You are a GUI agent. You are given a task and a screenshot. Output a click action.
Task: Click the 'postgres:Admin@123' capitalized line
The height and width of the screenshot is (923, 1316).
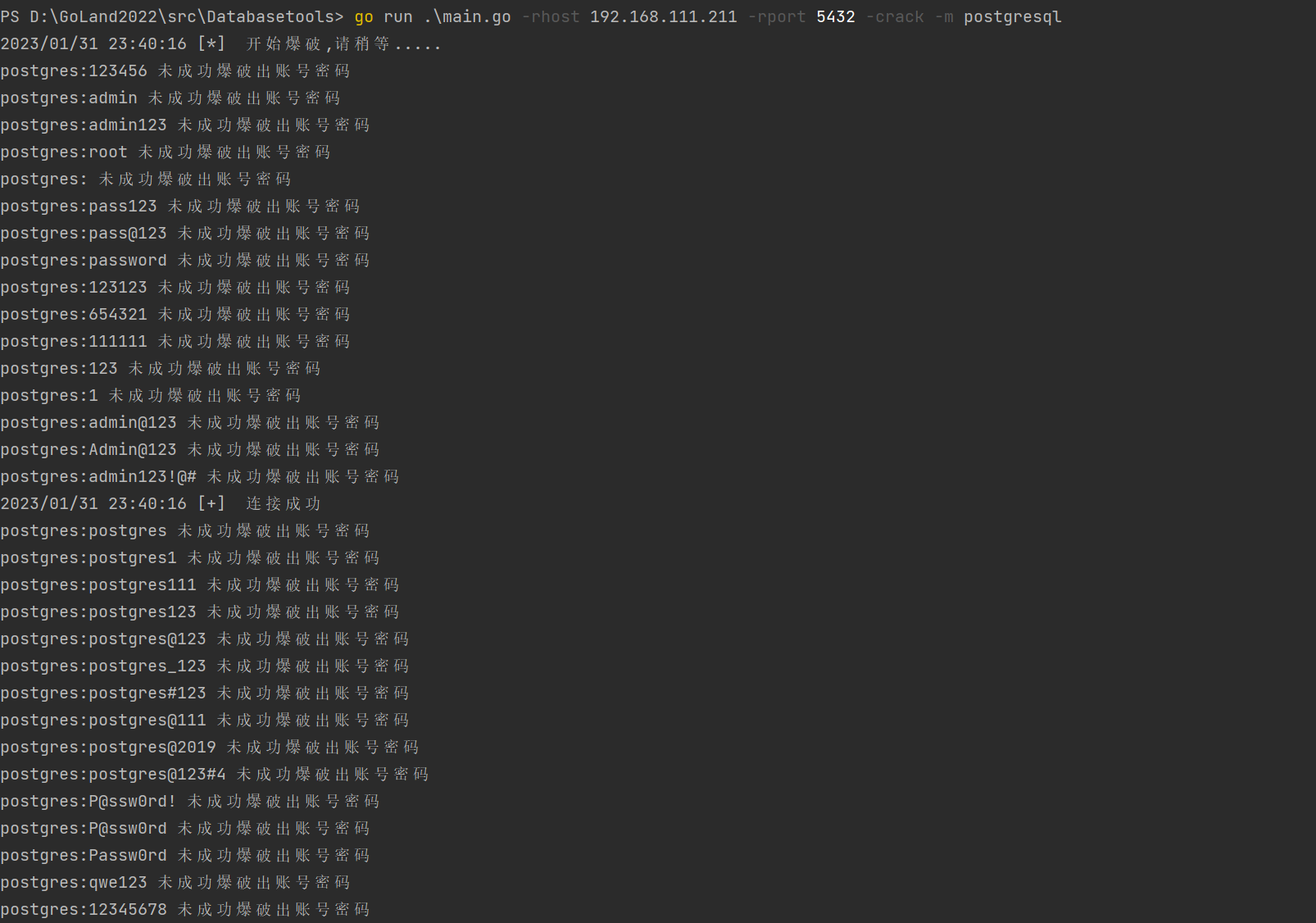190,449
